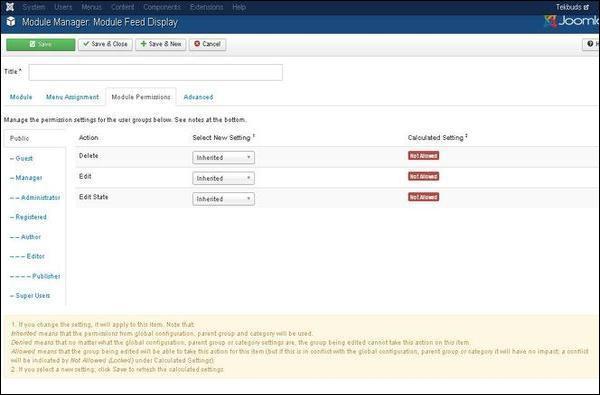
Task: Select the Registered user group
Action: pos(28,217)
